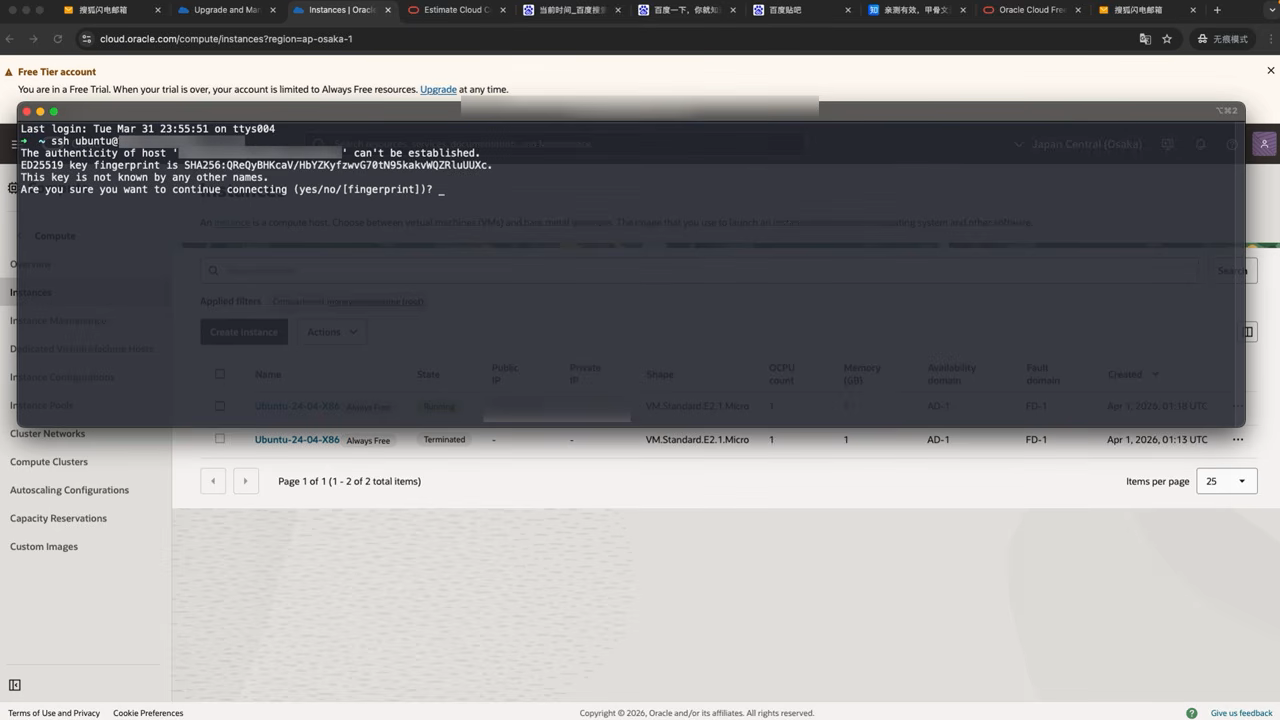Go forward in browser history
Screen dimensions: 1280x720
tap(34, 39)
